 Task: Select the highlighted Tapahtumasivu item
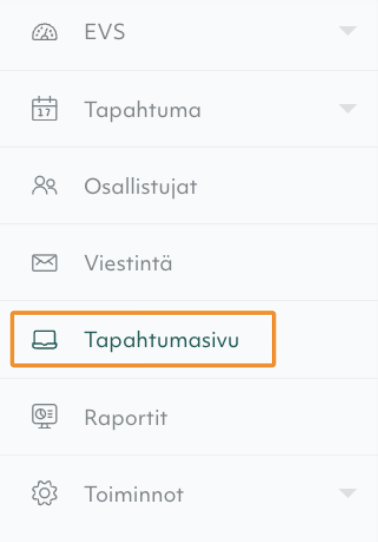click(x=143, y=339)
